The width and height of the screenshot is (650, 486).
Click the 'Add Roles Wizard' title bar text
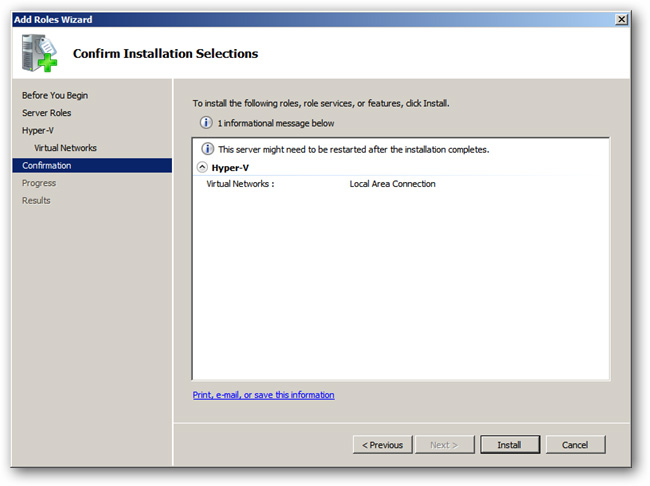pos(53,19)
